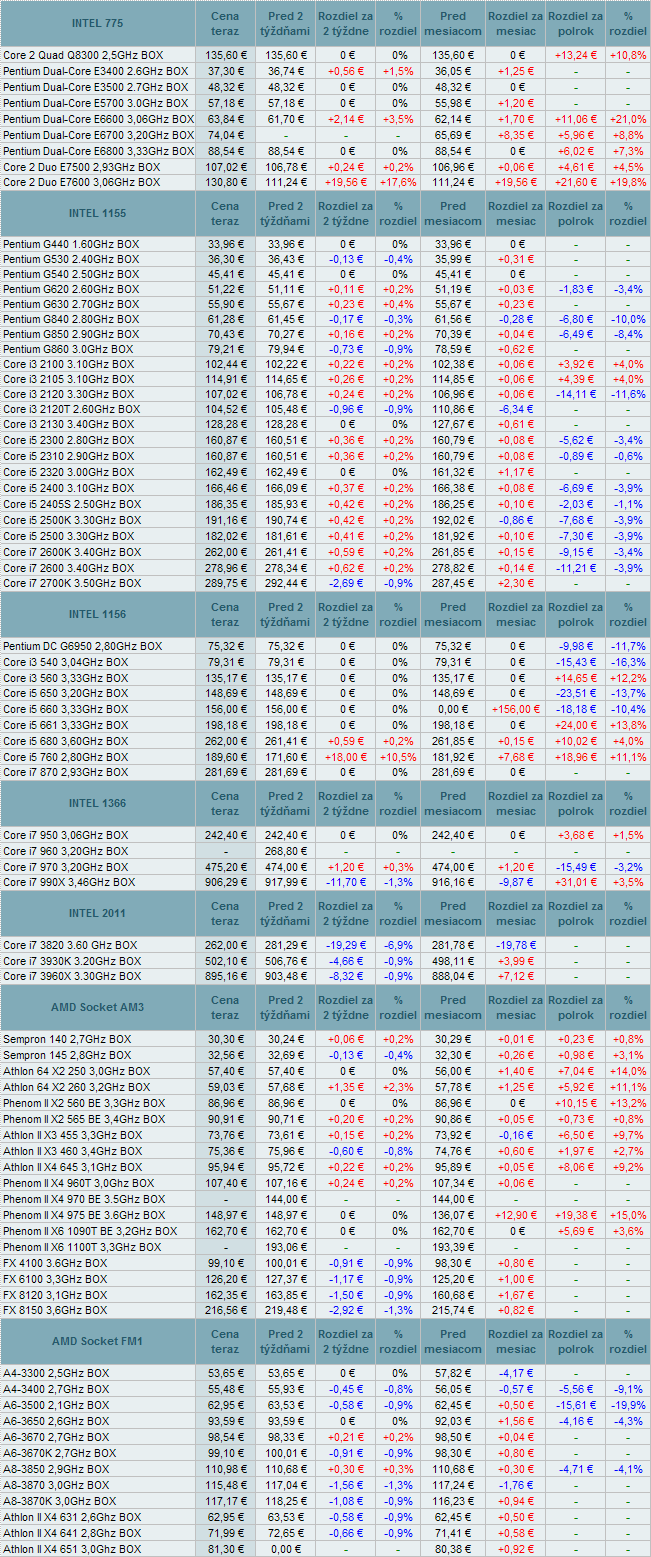Click A8-3850 2,9GHz BOX

coord(56,1469)
